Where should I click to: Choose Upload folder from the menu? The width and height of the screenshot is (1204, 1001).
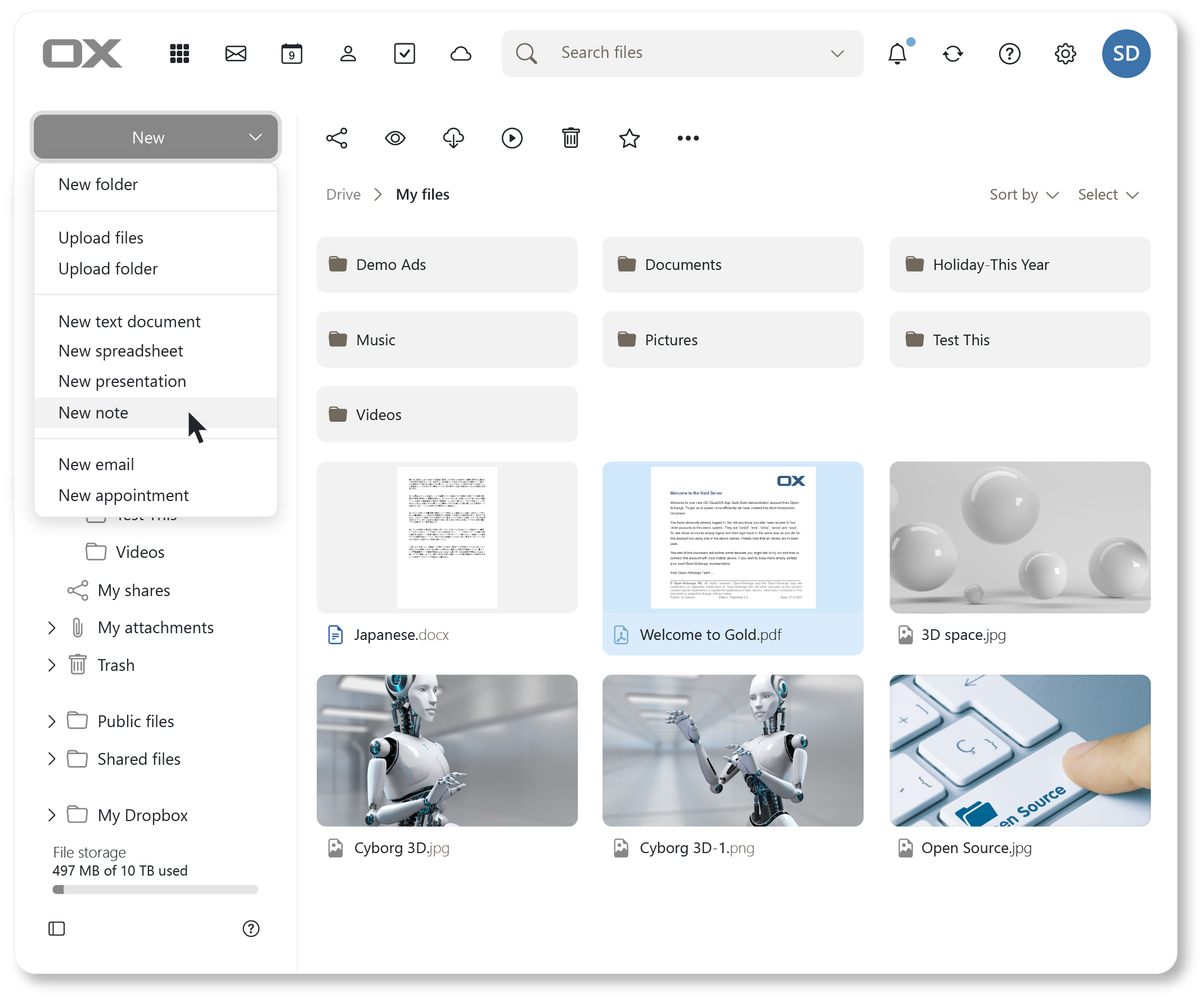(155, 269)
